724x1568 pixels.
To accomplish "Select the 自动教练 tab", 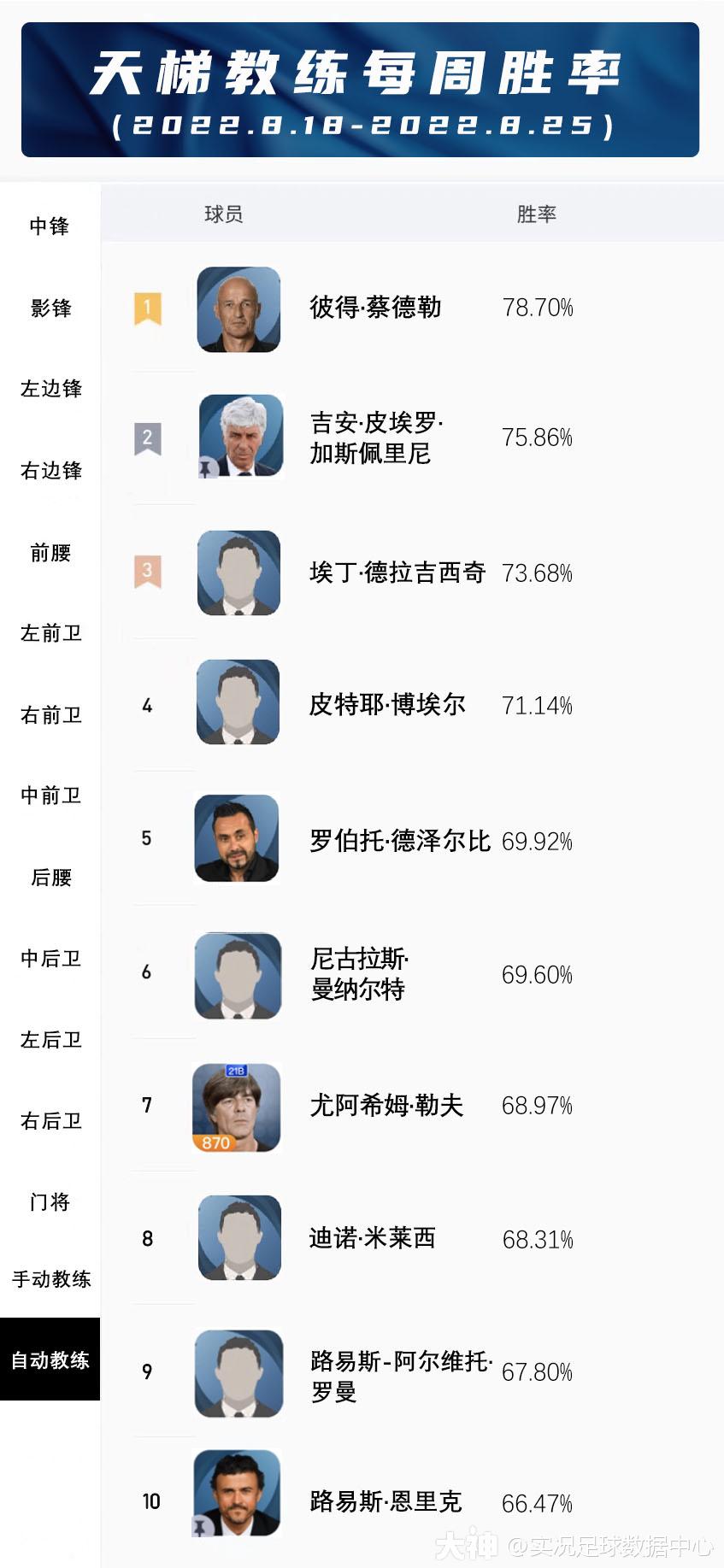I will tap(50, 1360).
